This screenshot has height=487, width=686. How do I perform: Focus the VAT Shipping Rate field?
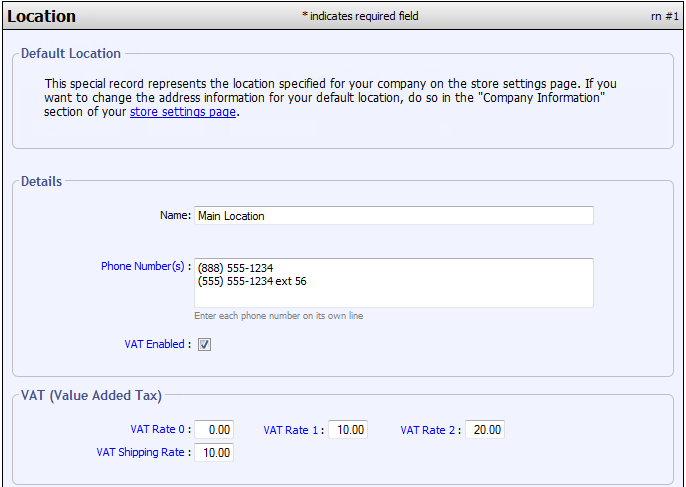click(x=214, y=453)
